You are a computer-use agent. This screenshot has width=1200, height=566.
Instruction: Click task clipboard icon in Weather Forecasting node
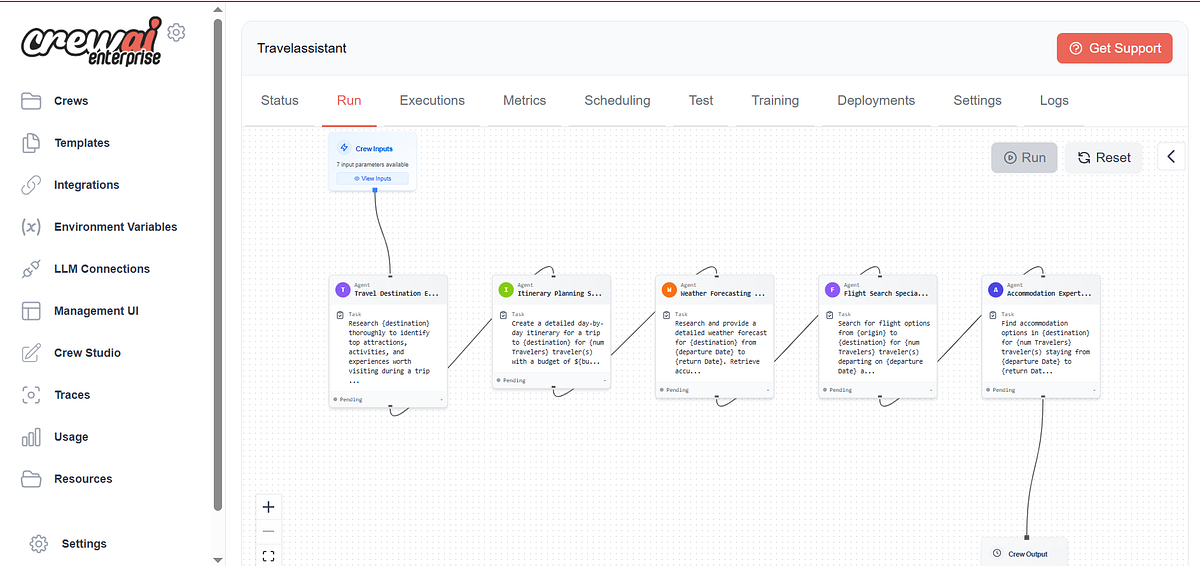click(666, 315)
